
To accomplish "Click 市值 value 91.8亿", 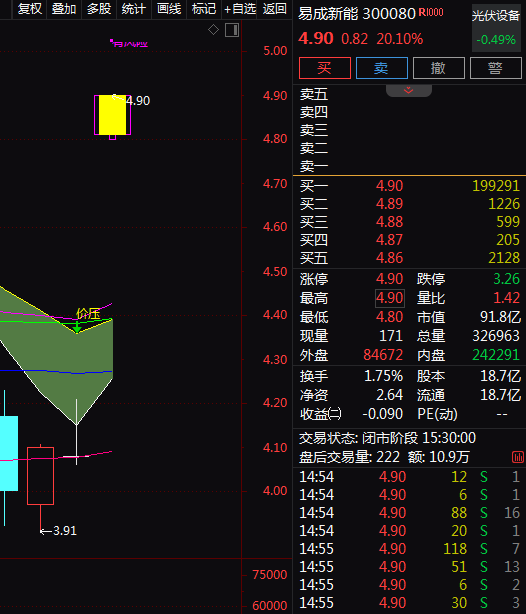I will [500, 317].
